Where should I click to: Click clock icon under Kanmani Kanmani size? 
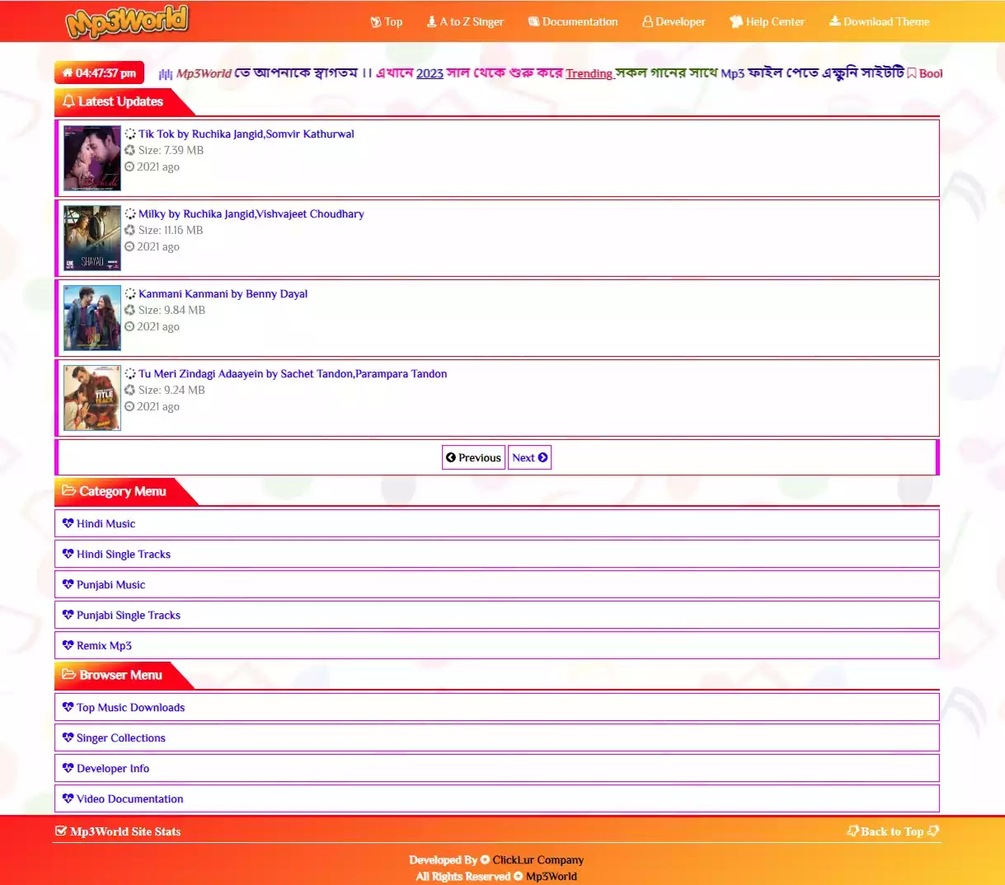click(x=129, y=327)
